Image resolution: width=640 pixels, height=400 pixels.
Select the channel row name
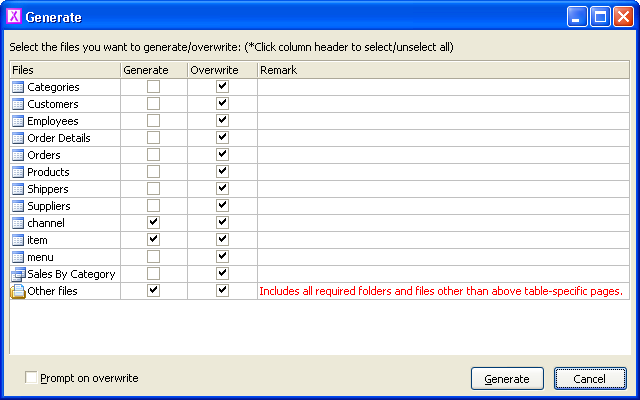click(x=46, y=223)
